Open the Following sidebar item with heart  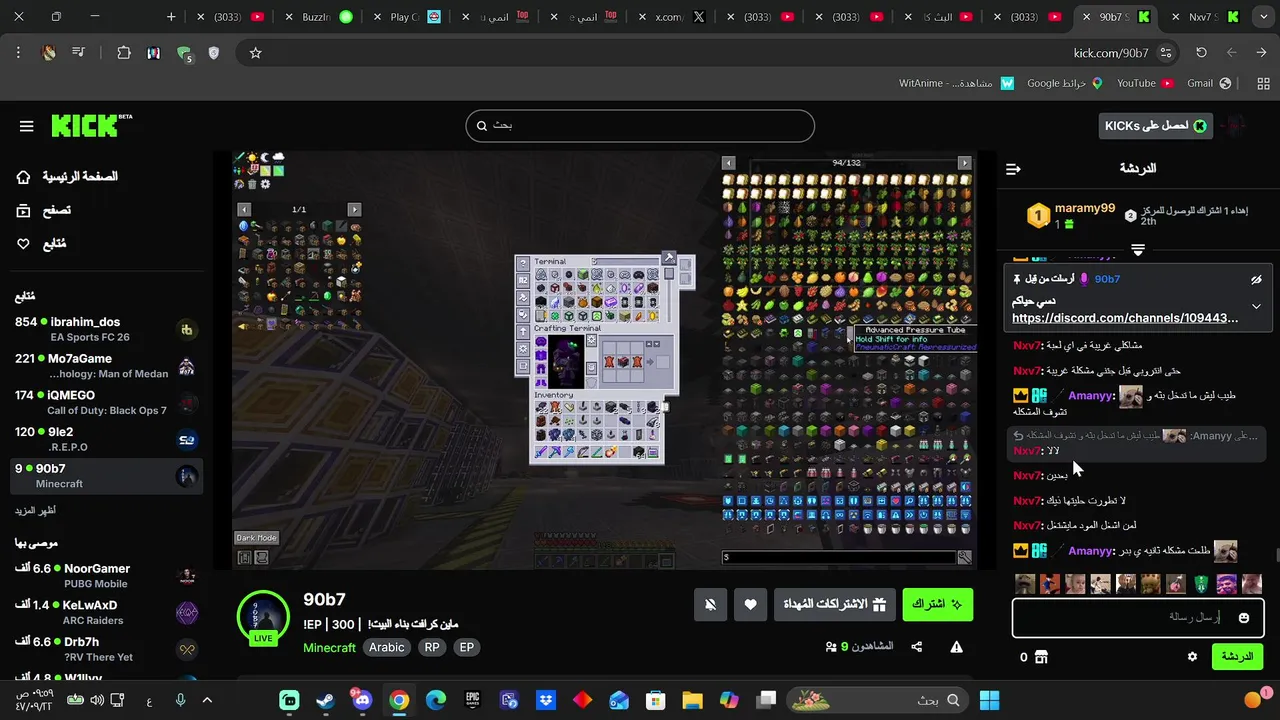pyautogui.click(x=41, y=243)
